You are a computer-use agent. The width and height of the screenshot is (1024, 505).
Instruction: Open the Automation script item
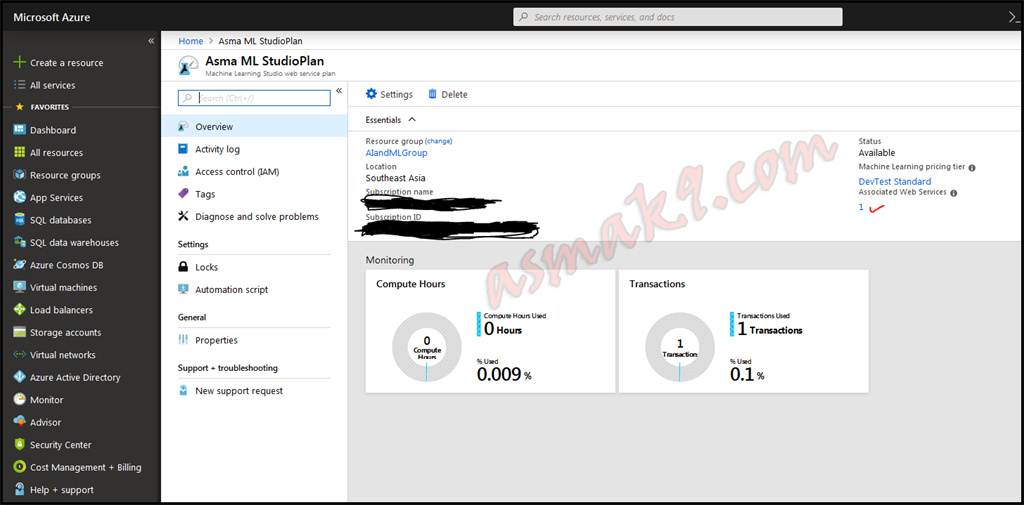(254, 289)
